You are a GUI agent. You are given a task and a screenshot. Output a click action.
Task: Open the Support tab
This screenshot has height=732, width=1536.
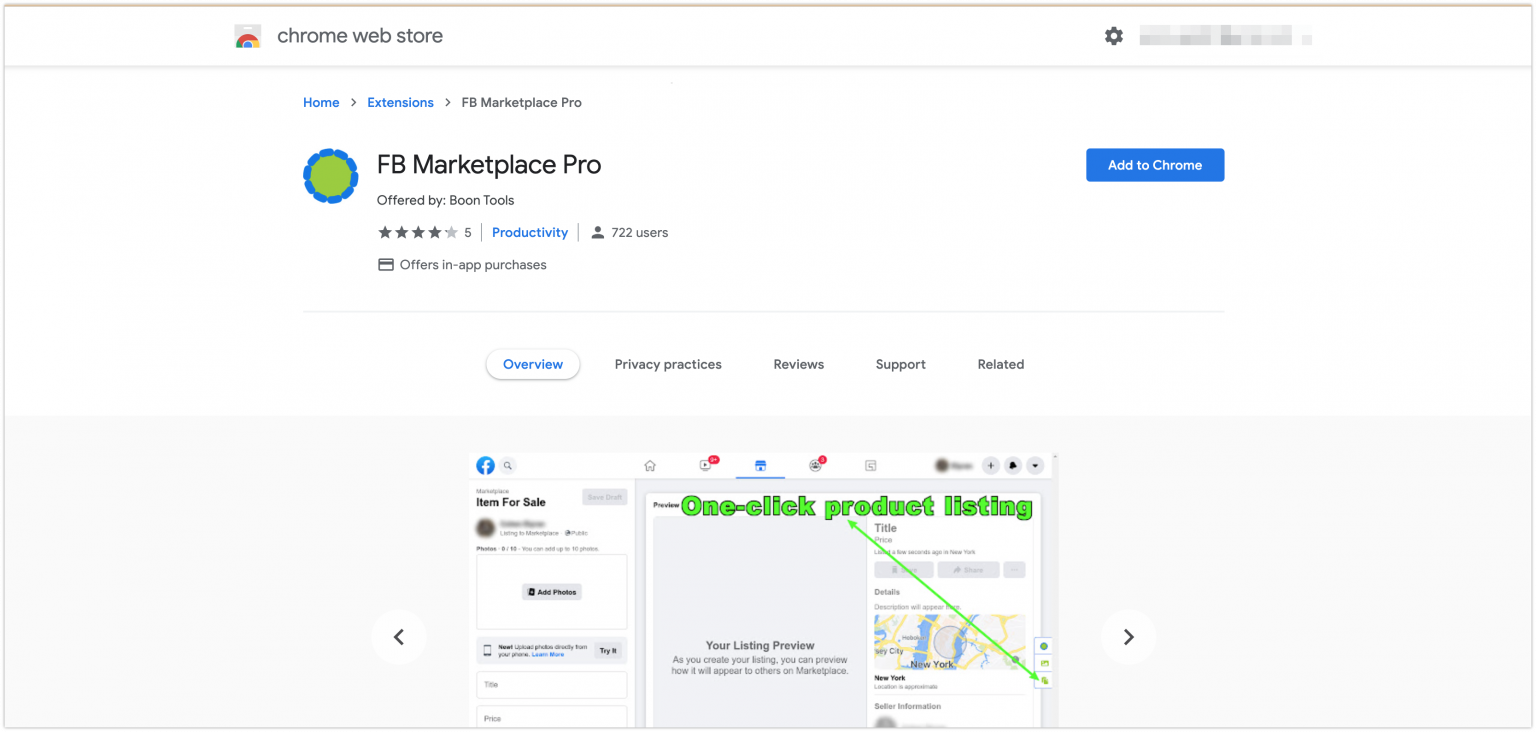coord(901,364)
